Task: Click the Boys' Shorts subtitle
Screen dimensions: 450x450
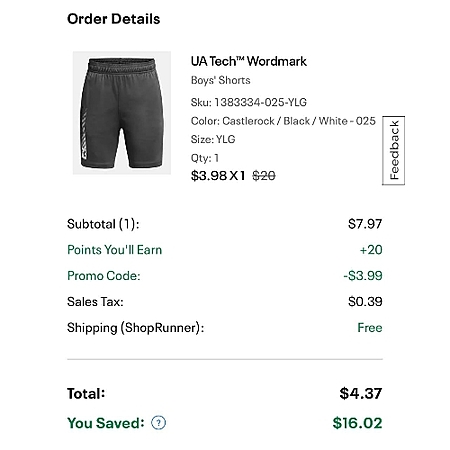Action: tap(220, 80)
